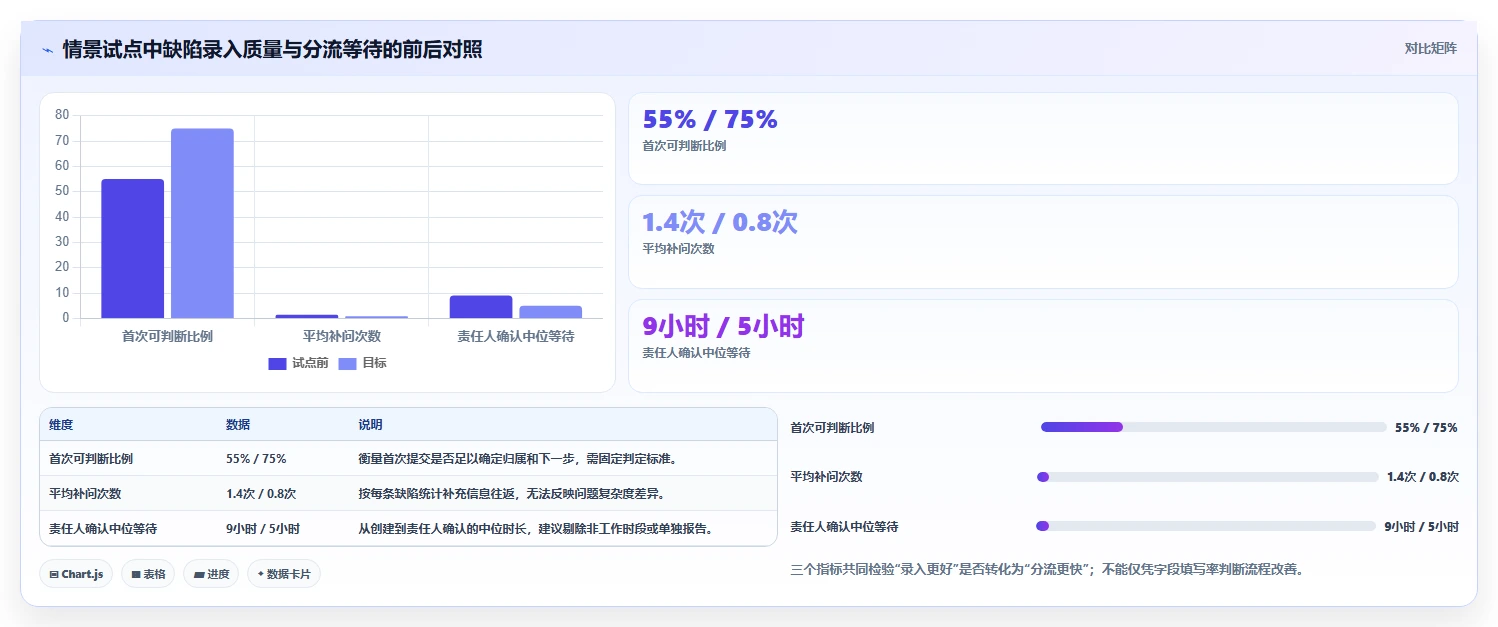
Task: Click the 对比矩阵 label in the header
Action: (1431, 49)
